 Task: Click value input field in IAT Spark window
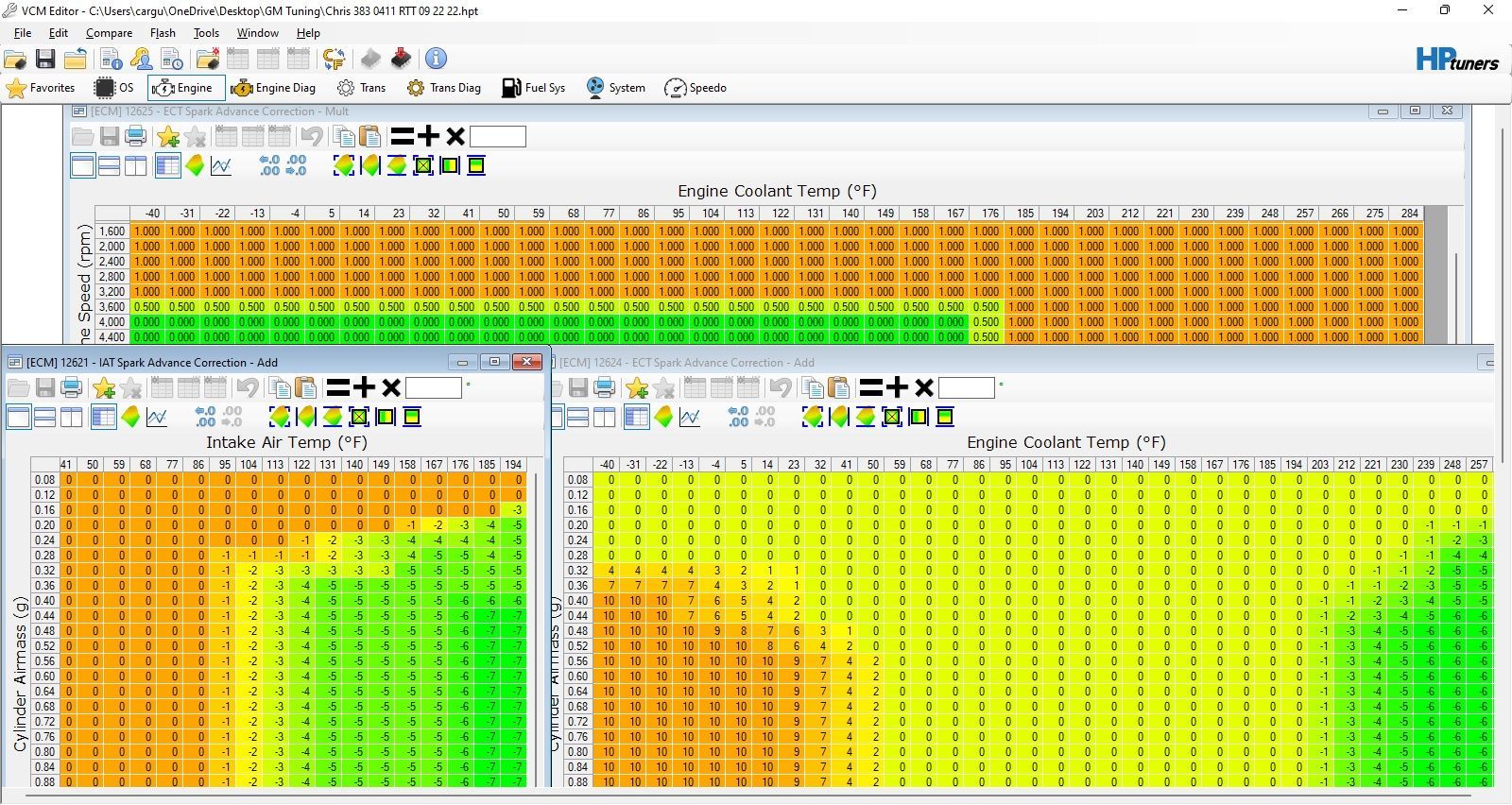tap(434, 388)
